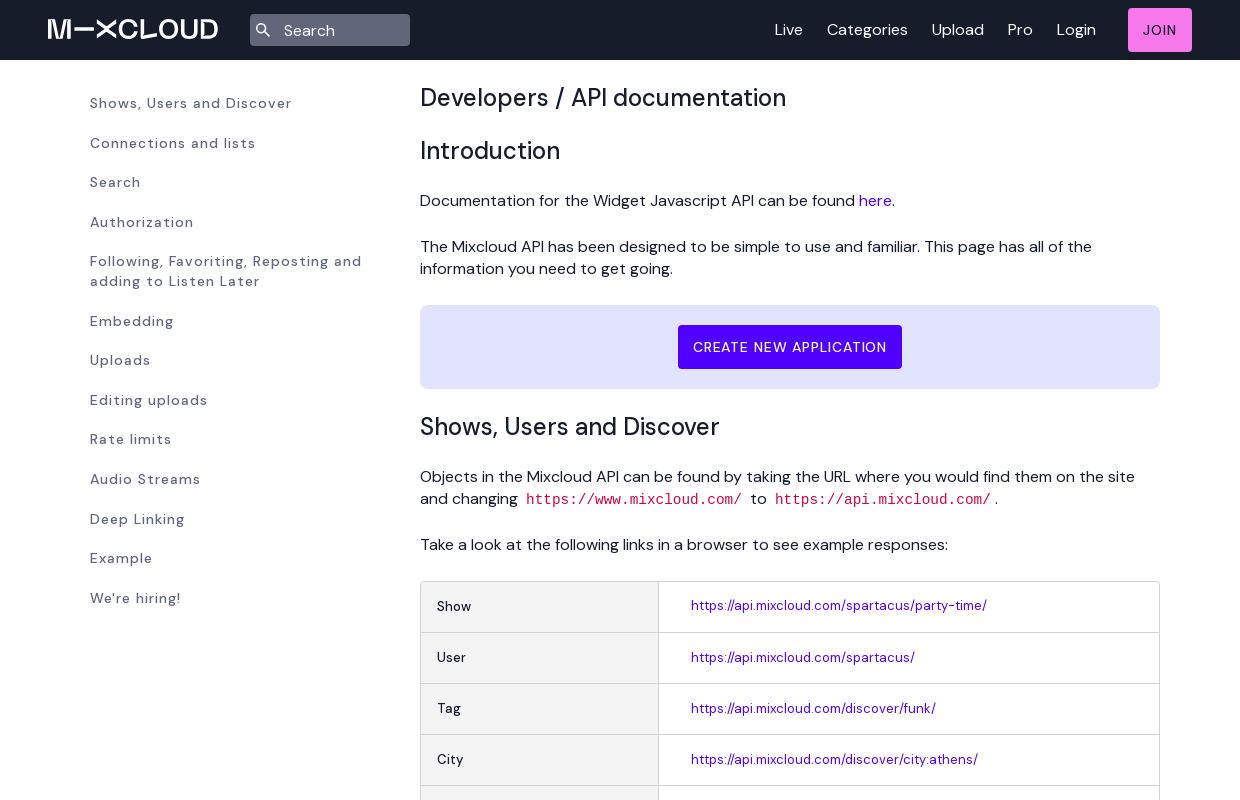The width and height of the screenshot is (1240, 800).
Task: Open the city:athens API link
Action: [x=834, y=759]
